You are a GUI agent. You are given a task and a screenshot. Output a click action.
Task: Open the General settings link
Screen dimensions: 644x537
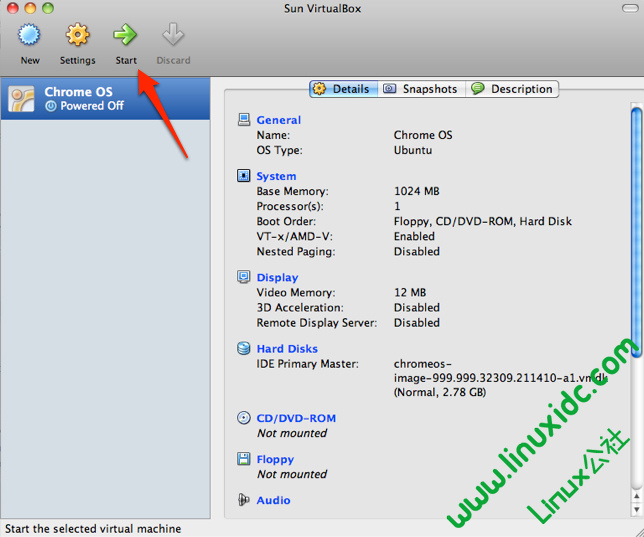point(278,120)
